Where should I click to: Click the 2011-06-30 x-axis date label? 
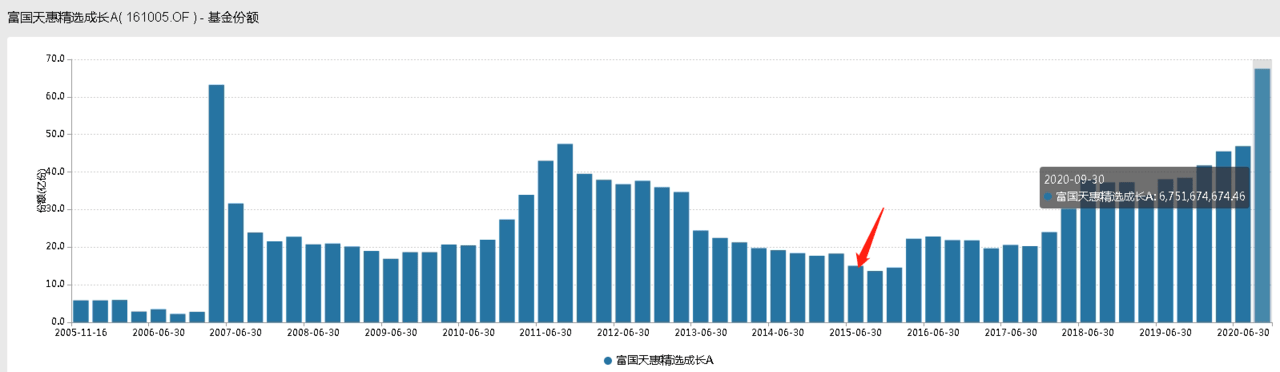tap(545, 333)
